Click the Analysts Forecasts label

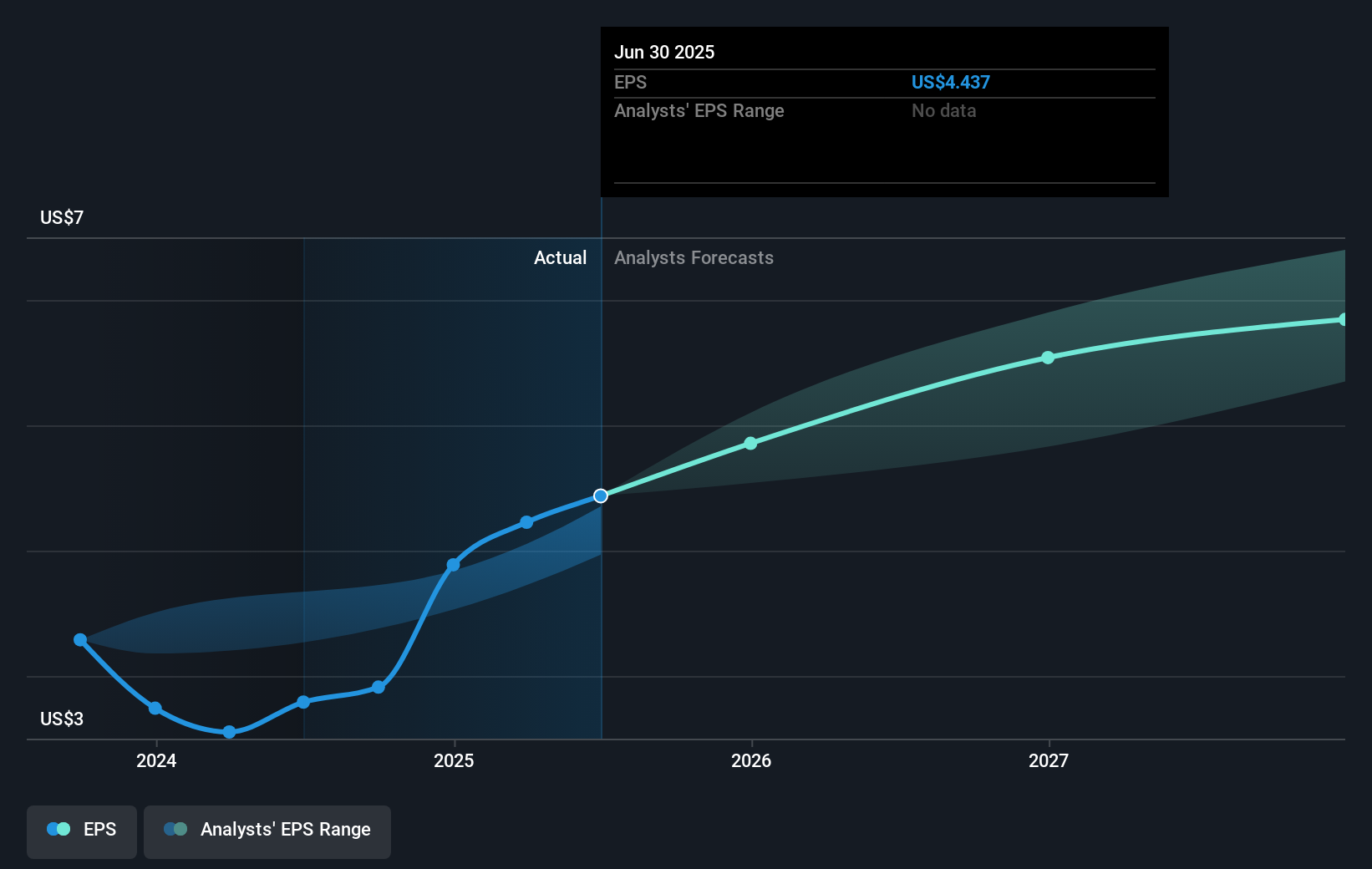coord(694,257)
